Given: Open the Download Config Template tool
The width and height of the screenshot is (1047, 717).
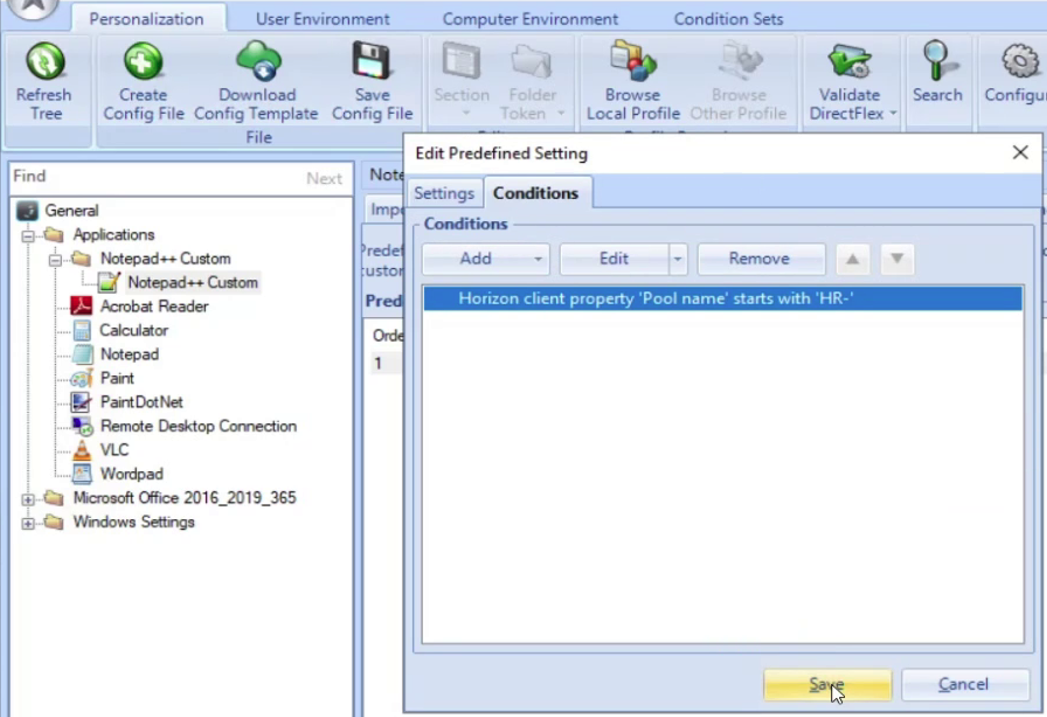Looking at the screenshot, I should (x=256, y=65).
